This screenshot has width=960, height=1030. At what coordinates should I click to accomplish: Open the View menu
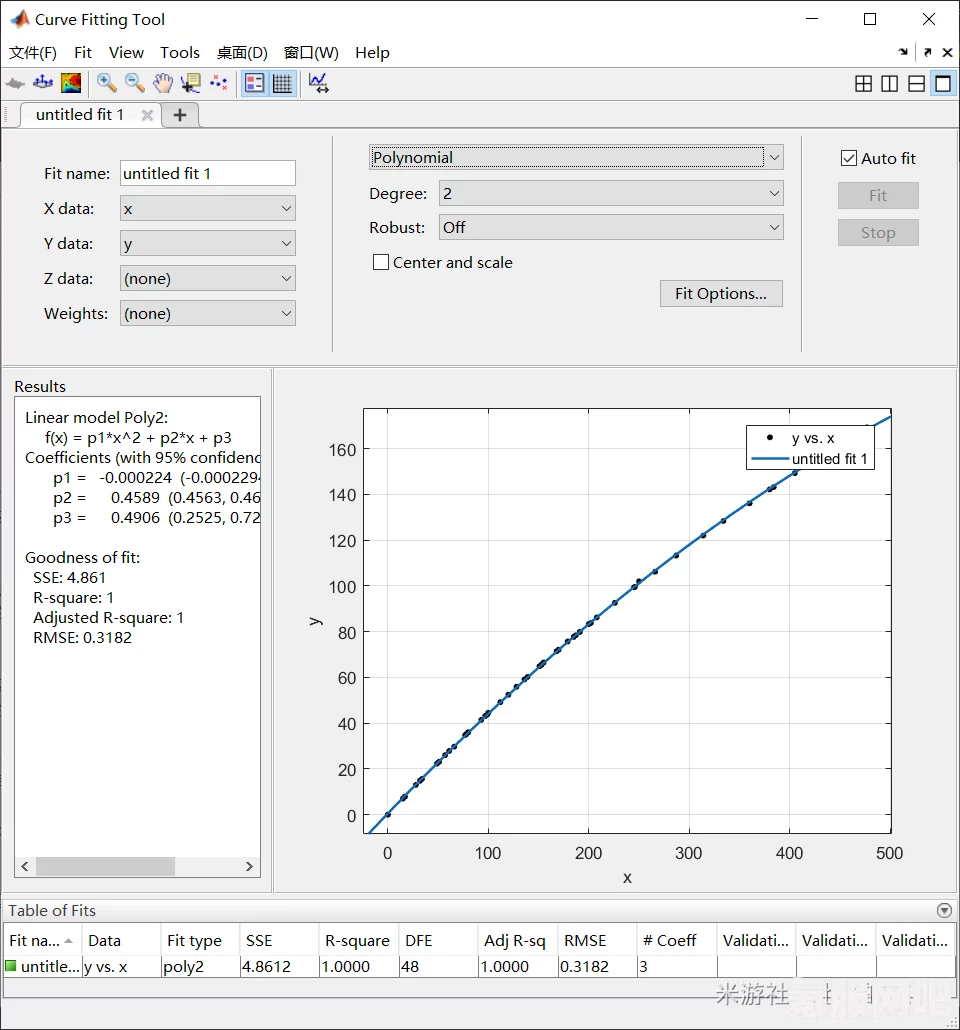[x=126, y=53]
